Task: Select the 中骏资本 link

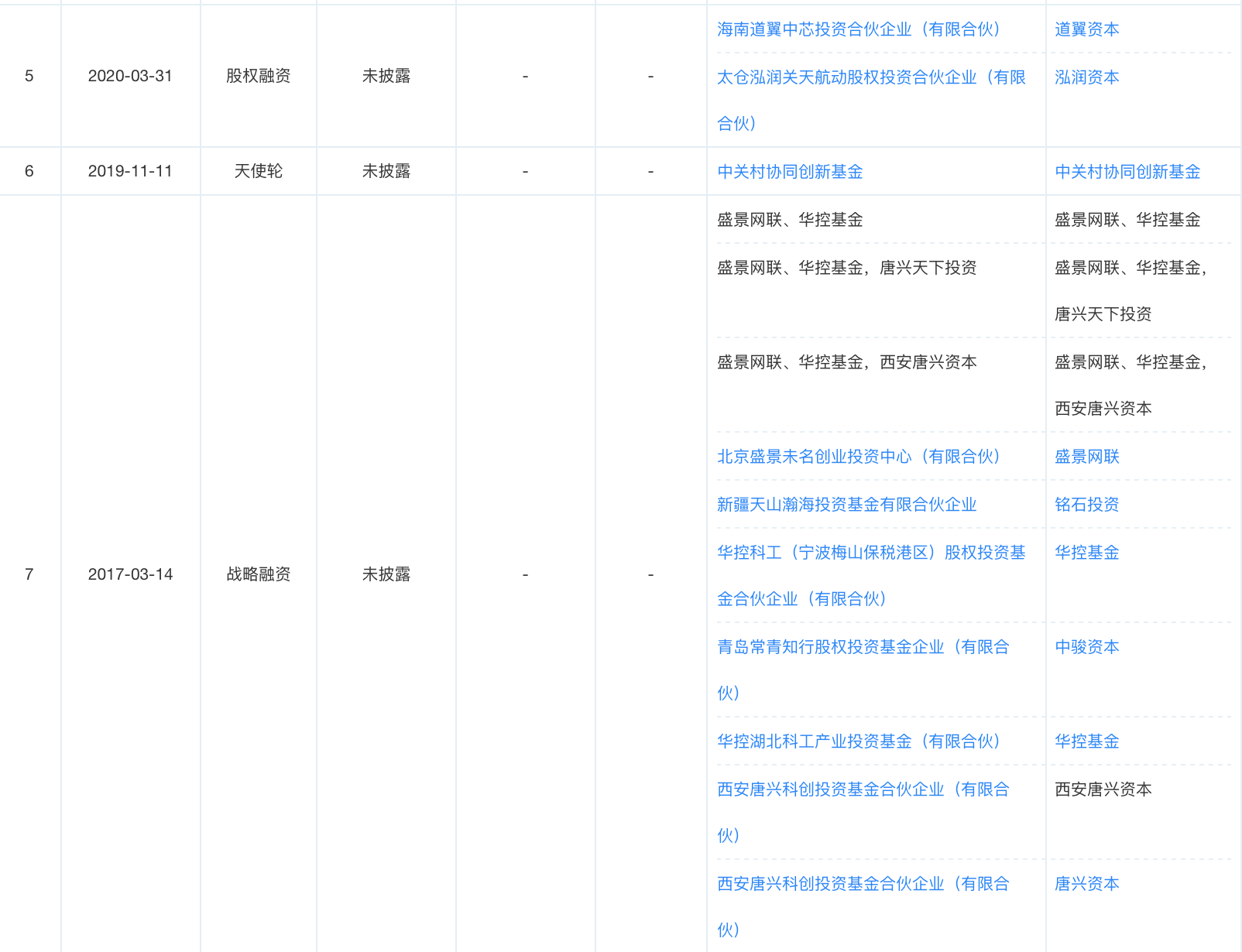Action: pyautogui.click(x=1086, y=647)
